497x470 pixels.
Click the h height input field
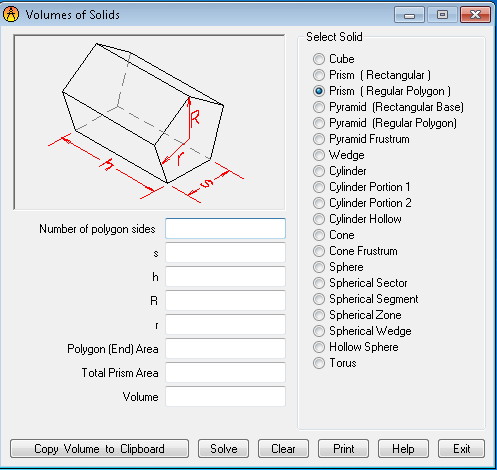pyautogui.click(x=225, y=277)
